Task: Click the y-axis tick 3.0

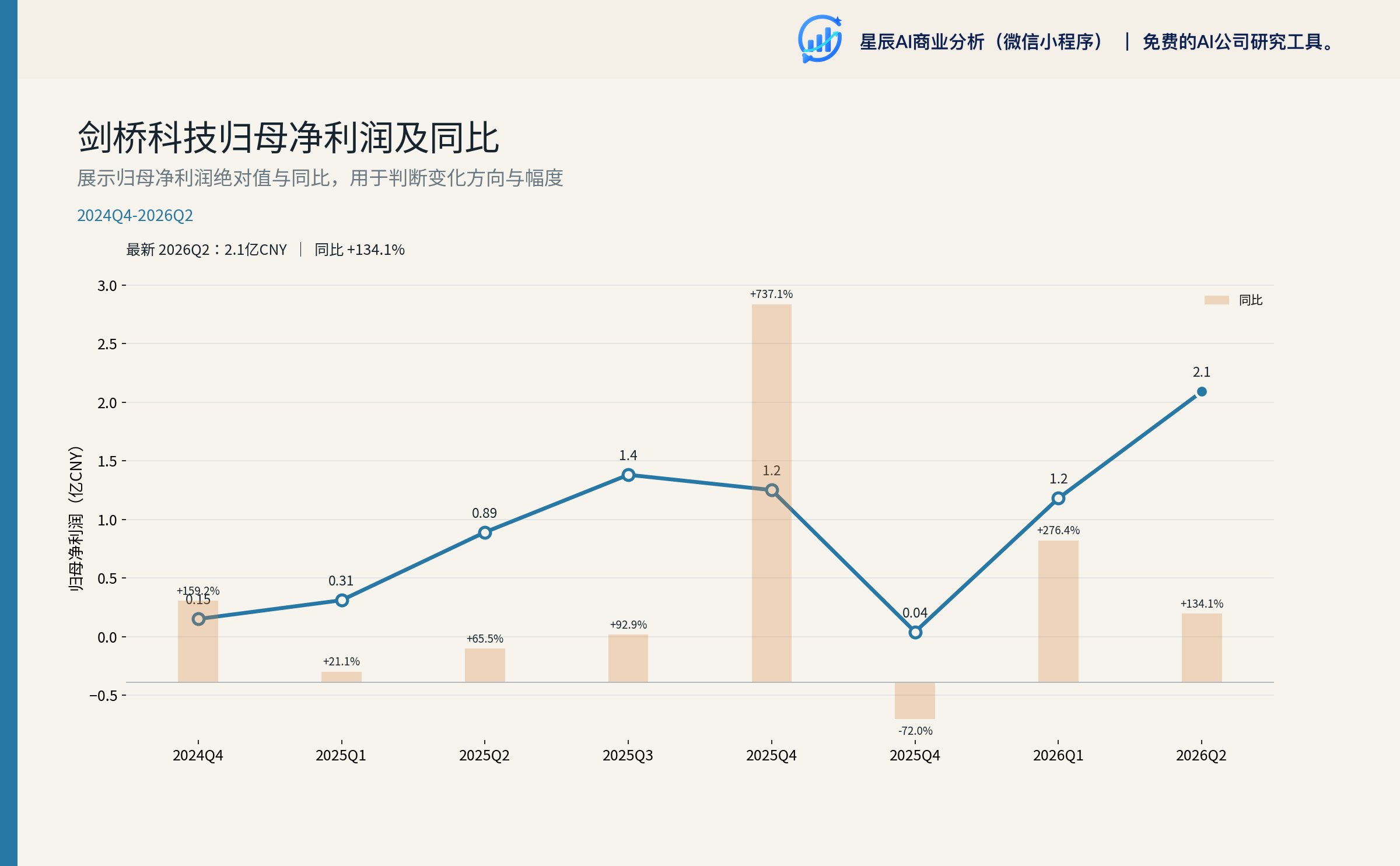Action: pyautogui.click(x=107, y=286)
